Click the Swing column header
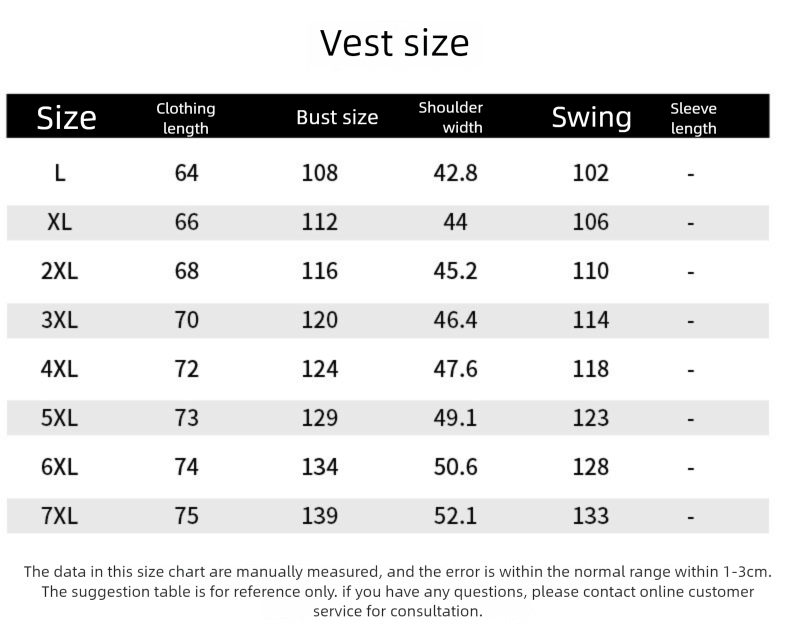Screen dimensions: 790x633 (591, 117)
